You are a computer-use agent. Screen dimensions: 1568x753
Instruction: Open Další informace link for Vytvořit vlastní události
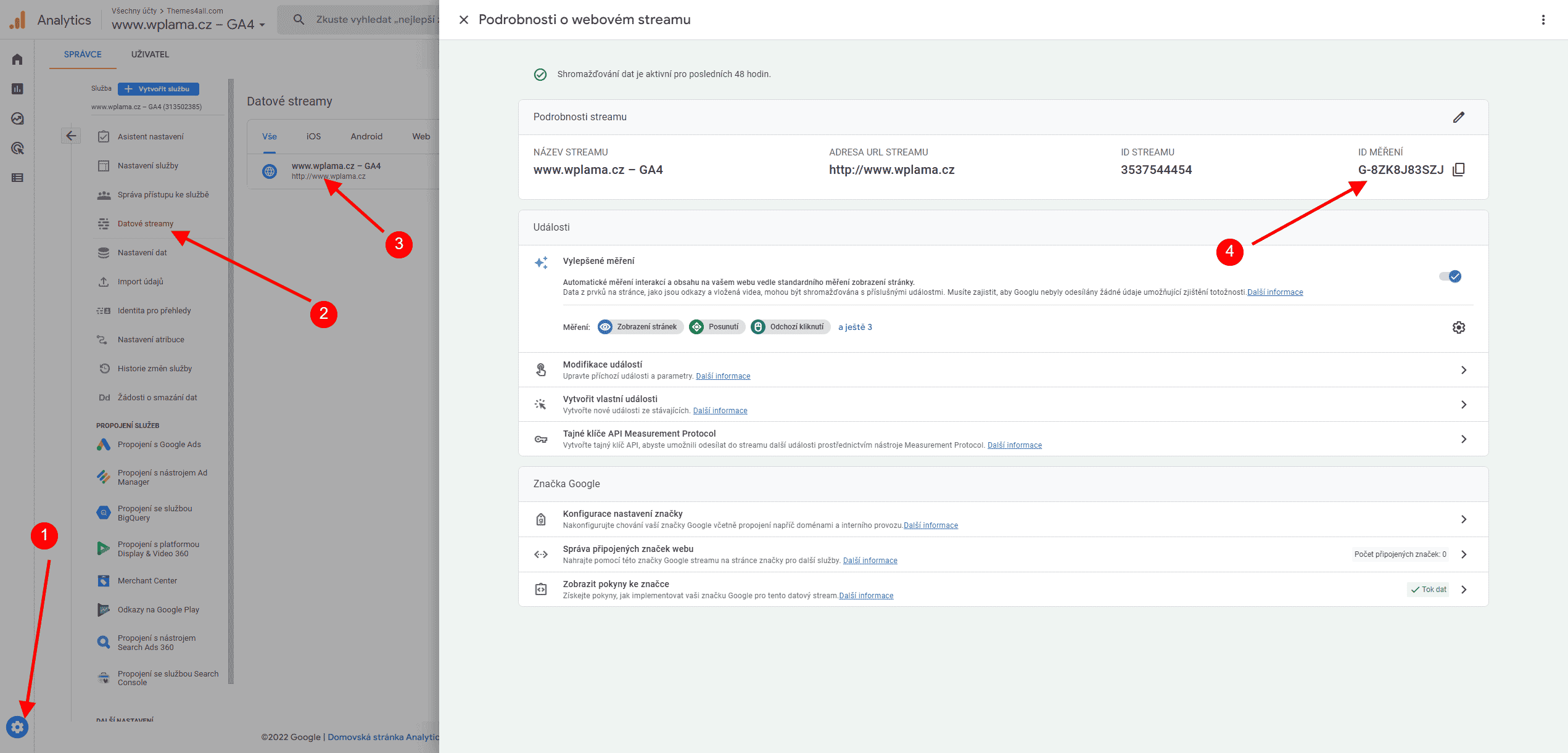720,411
